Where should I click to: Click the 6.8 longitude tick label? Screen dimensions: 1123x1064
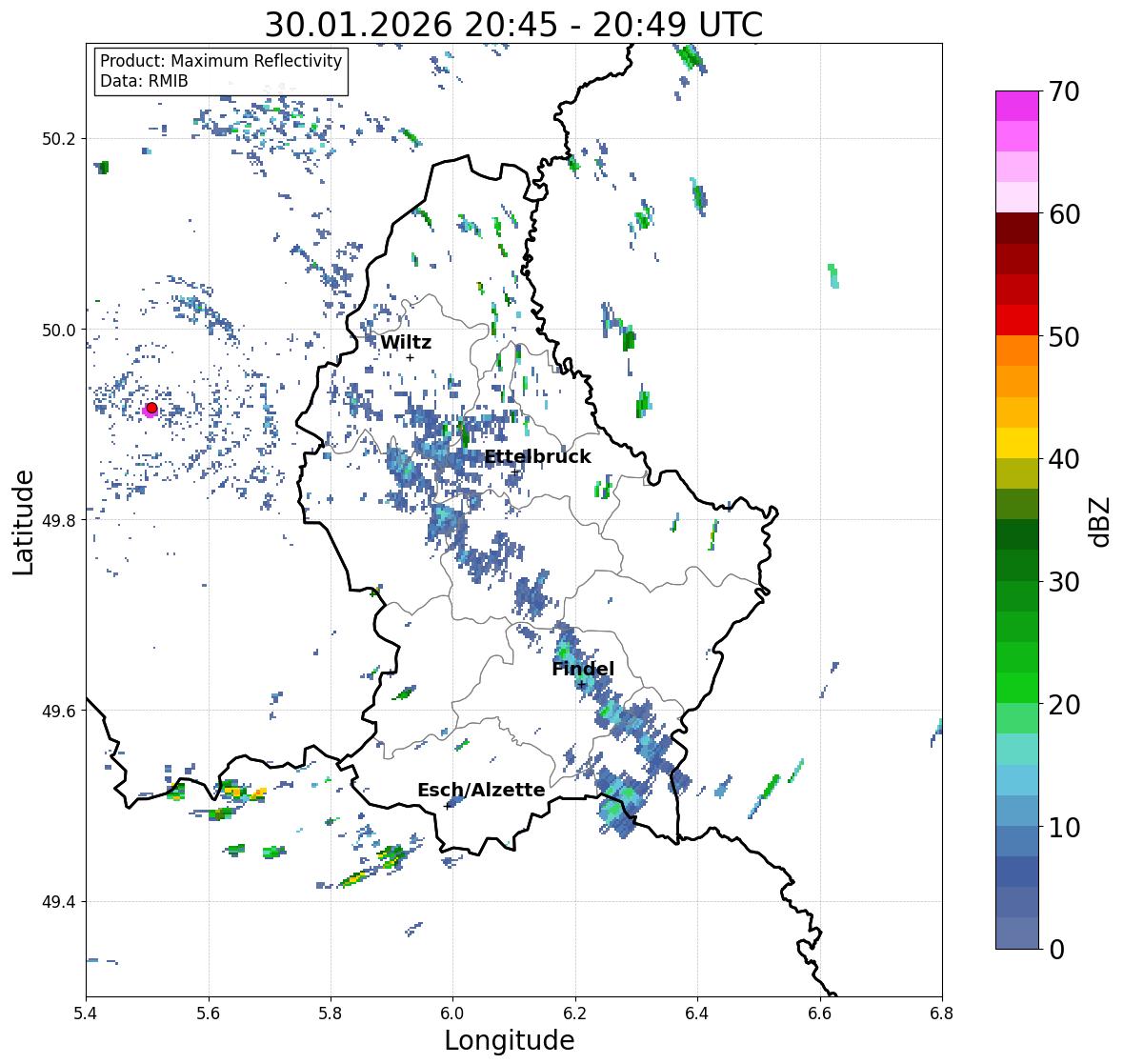coord(942,1014)
